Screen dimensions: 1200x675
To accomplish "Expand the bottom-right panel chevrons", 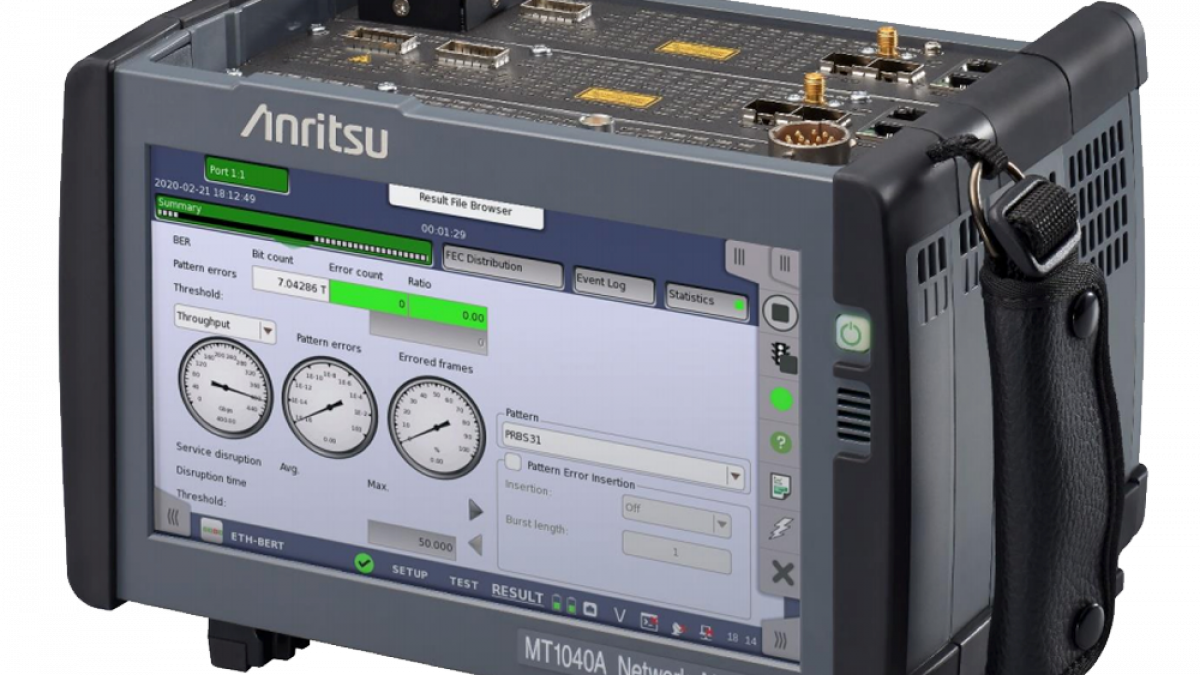I will (x=780, y=638).
